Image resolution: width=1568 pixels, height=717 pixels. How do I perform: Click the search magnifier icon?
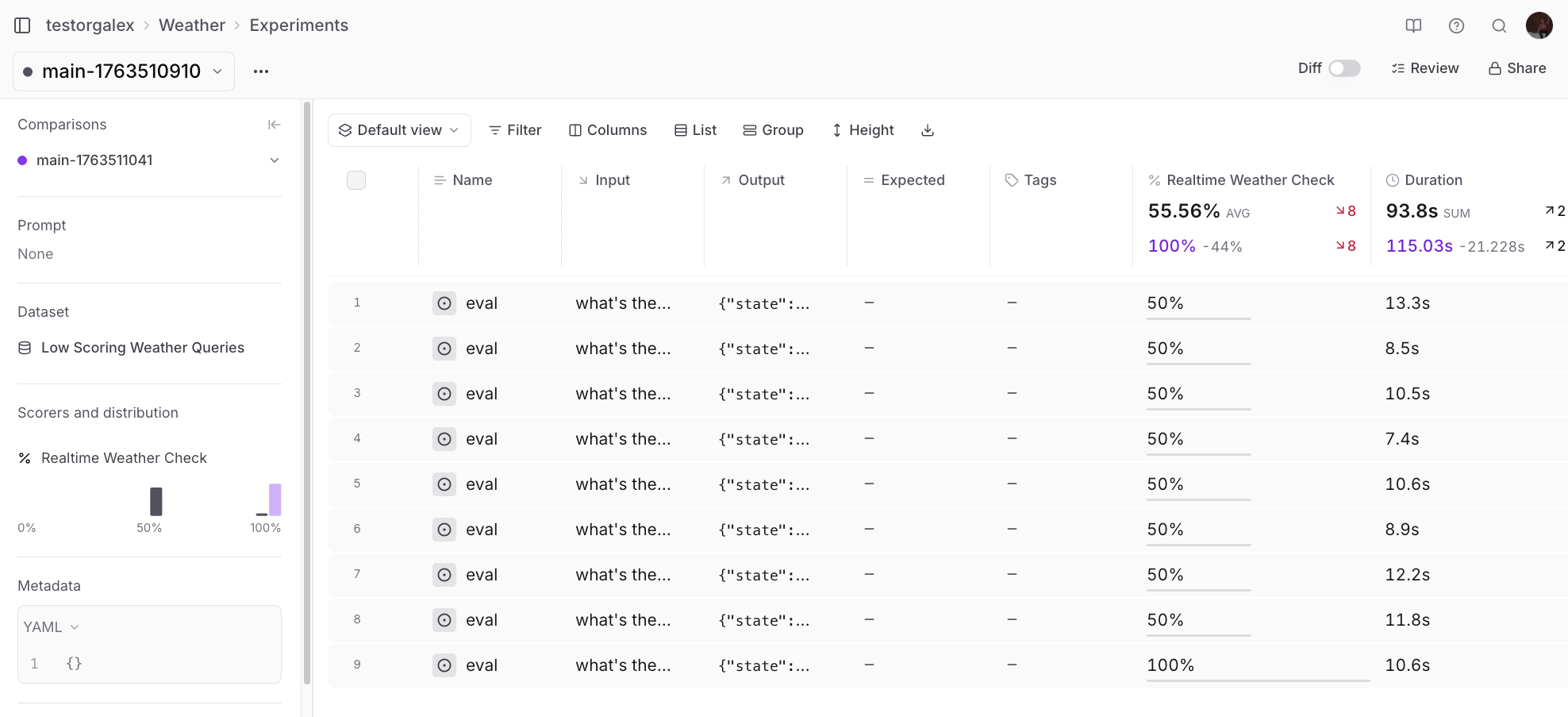pyautogui.click(x=1499, y=25)
